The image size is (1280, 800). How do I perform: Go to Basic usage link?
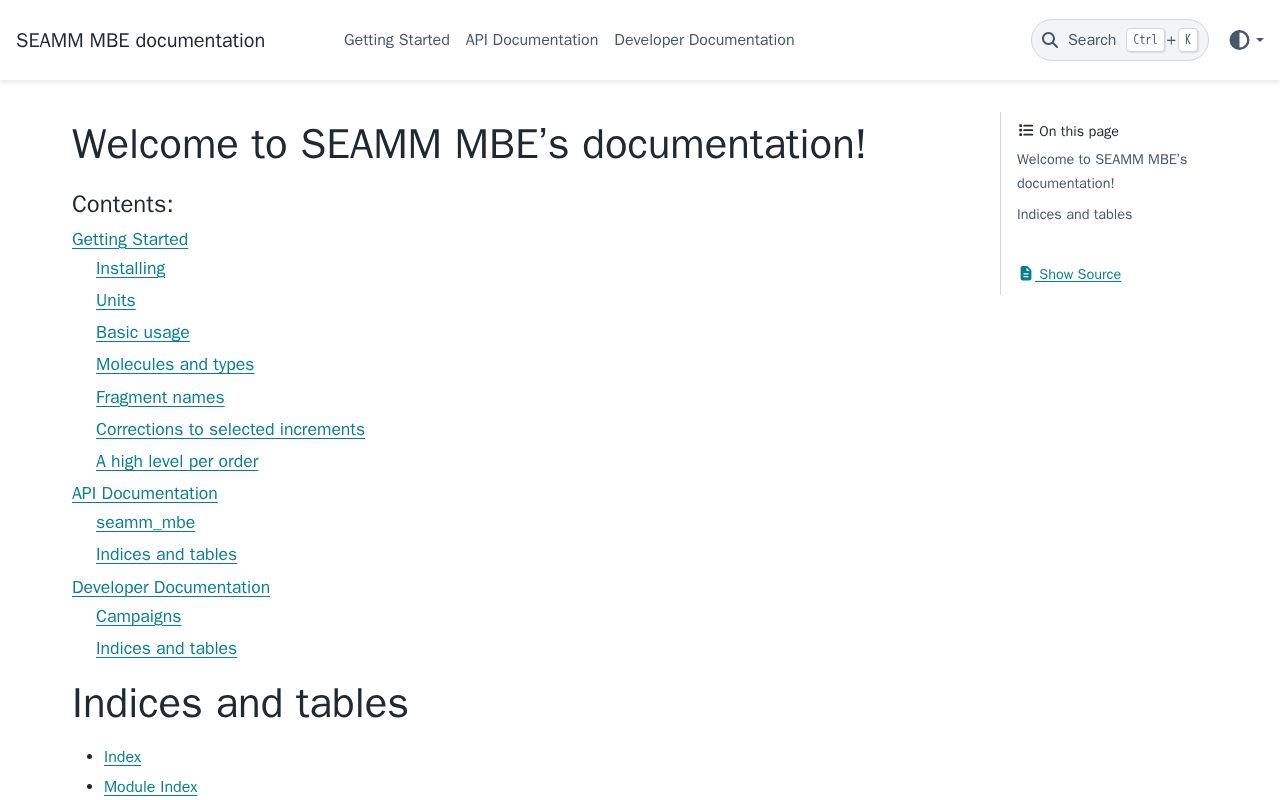click(143, 332)
